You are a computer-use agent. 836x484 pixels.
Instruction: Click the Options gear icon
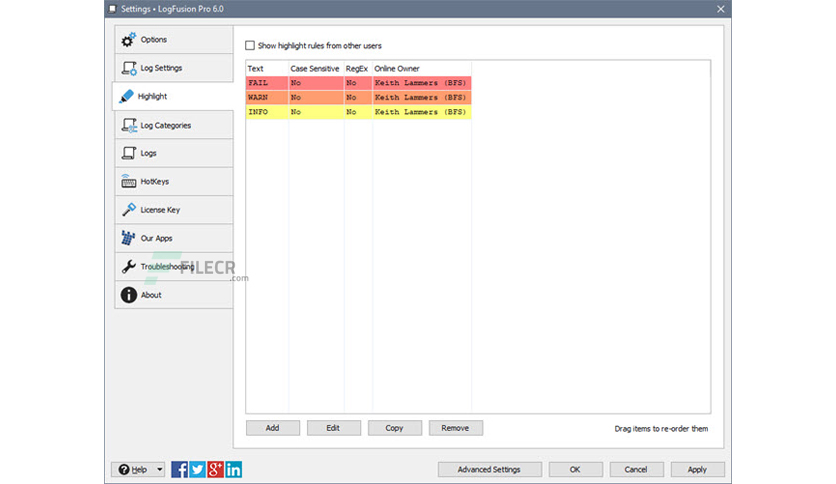coord(128,40)
